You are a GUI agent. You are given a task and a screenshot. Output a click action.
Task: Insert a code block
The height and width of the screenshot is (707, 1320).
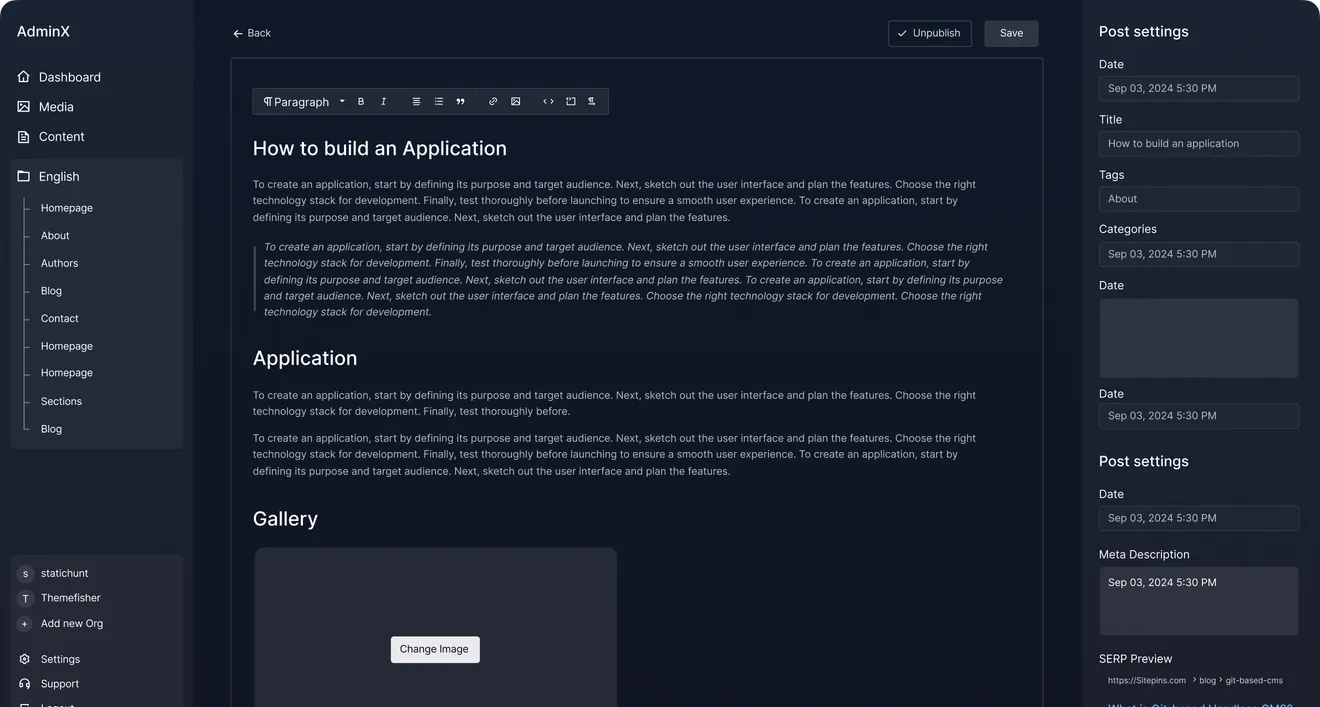[x=548, y=102]
